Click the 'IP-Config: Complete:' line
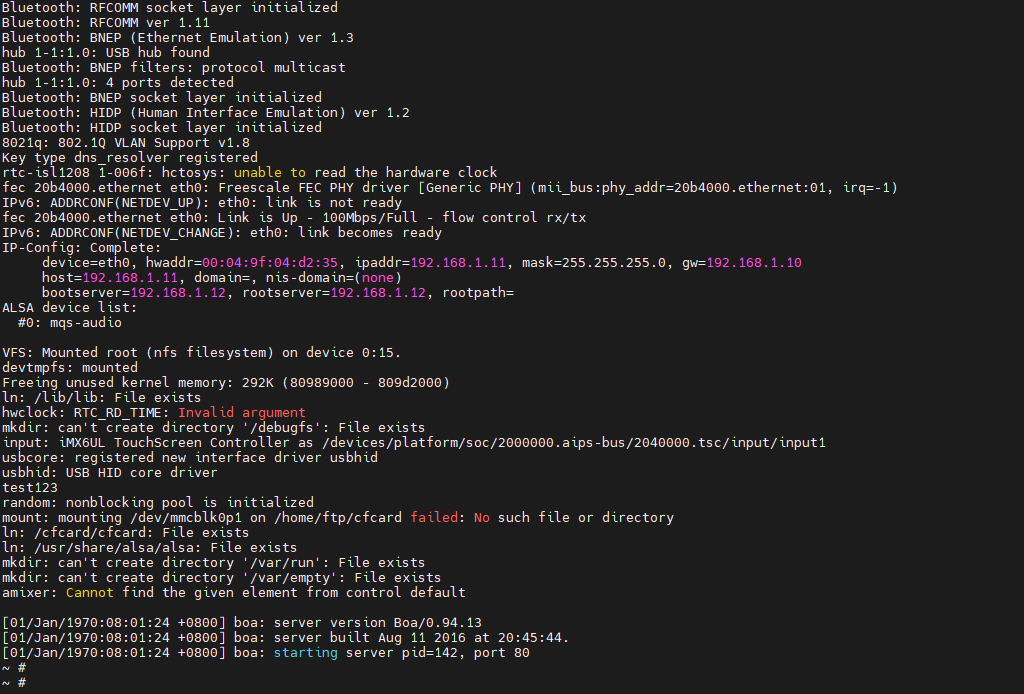 (x=82, y=247)
